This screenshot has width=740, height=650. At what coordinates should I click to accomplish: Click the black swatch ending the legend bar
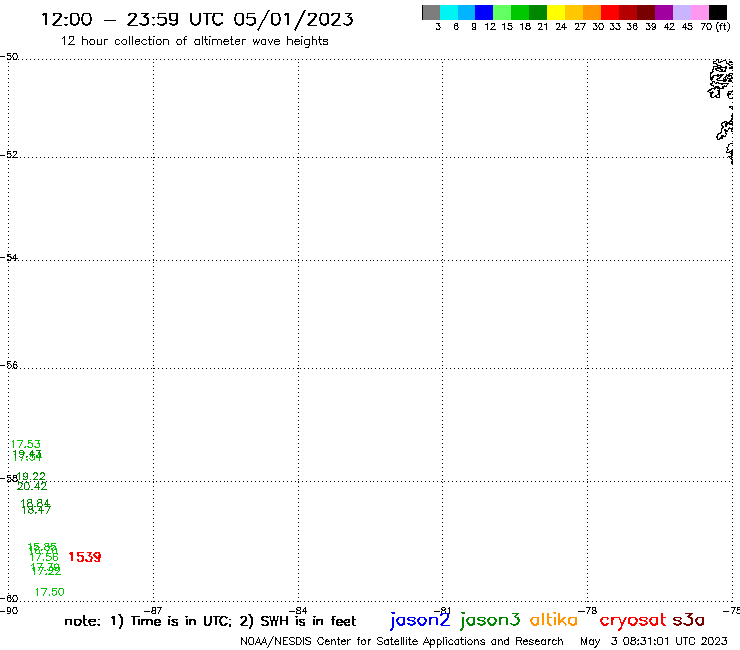click(718, 13)
